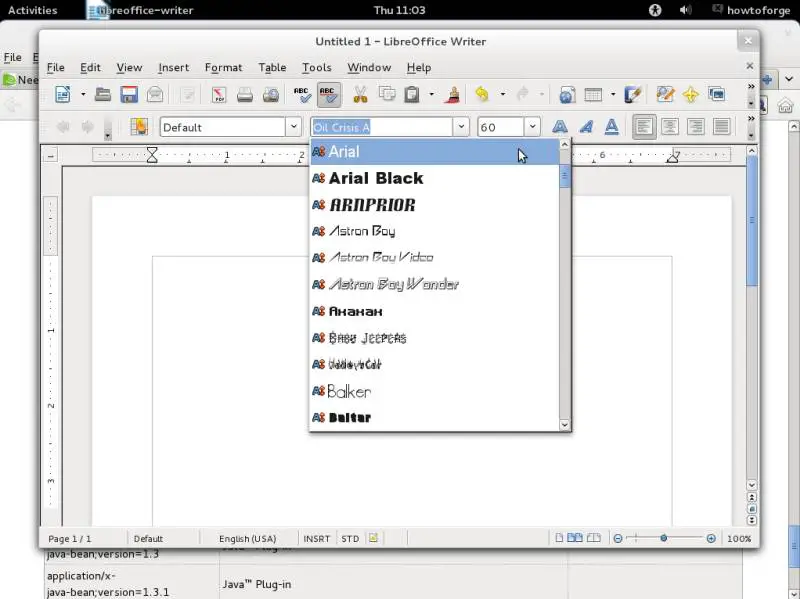Image resolution: width=800 pixels, height=599 pixels.
Task: Click the Insert Table icon
Action: coord(593,94)
